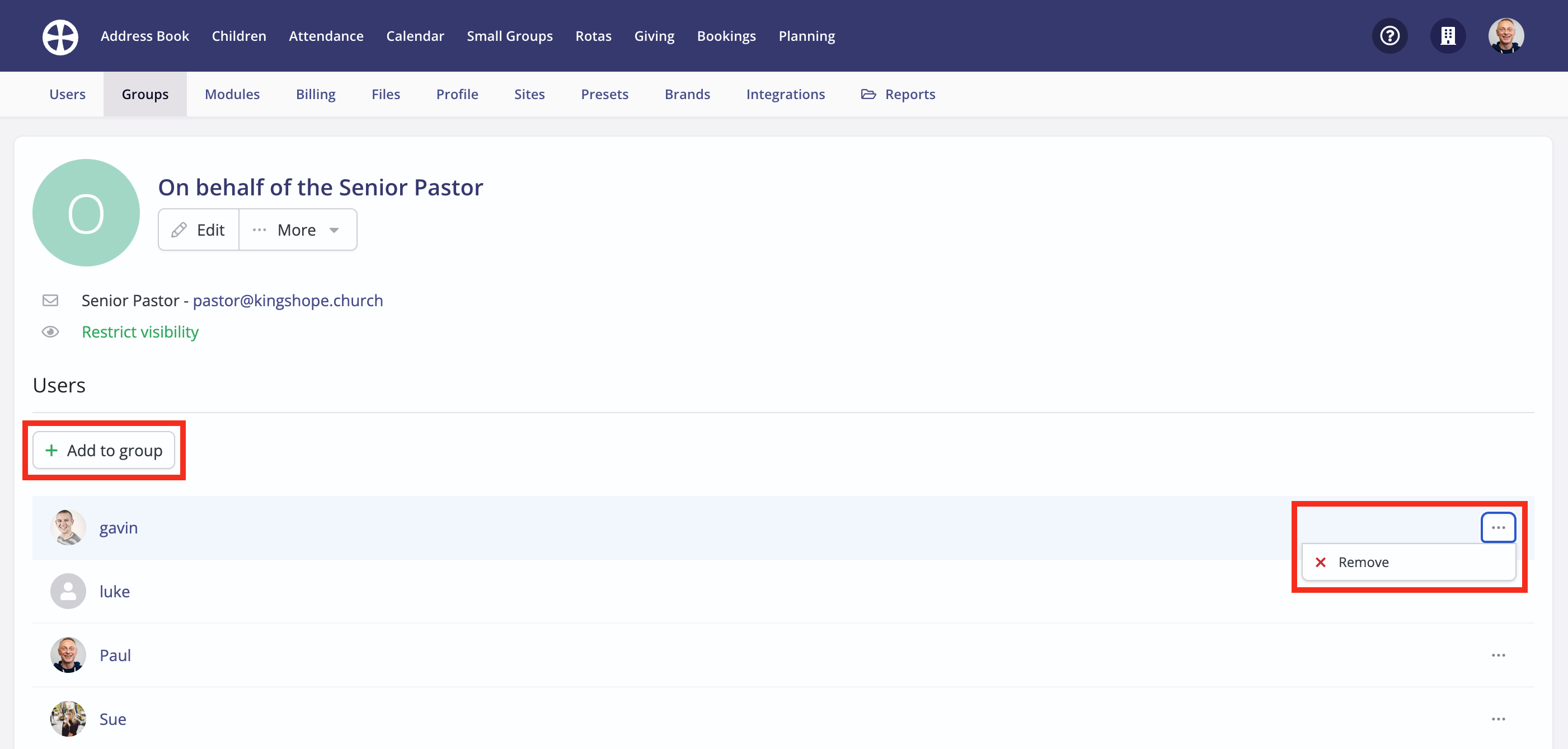Image resolution: width=1568 pixels, height=749 pixels.
Task: Select the Groups tab
Action: point(145,95)
